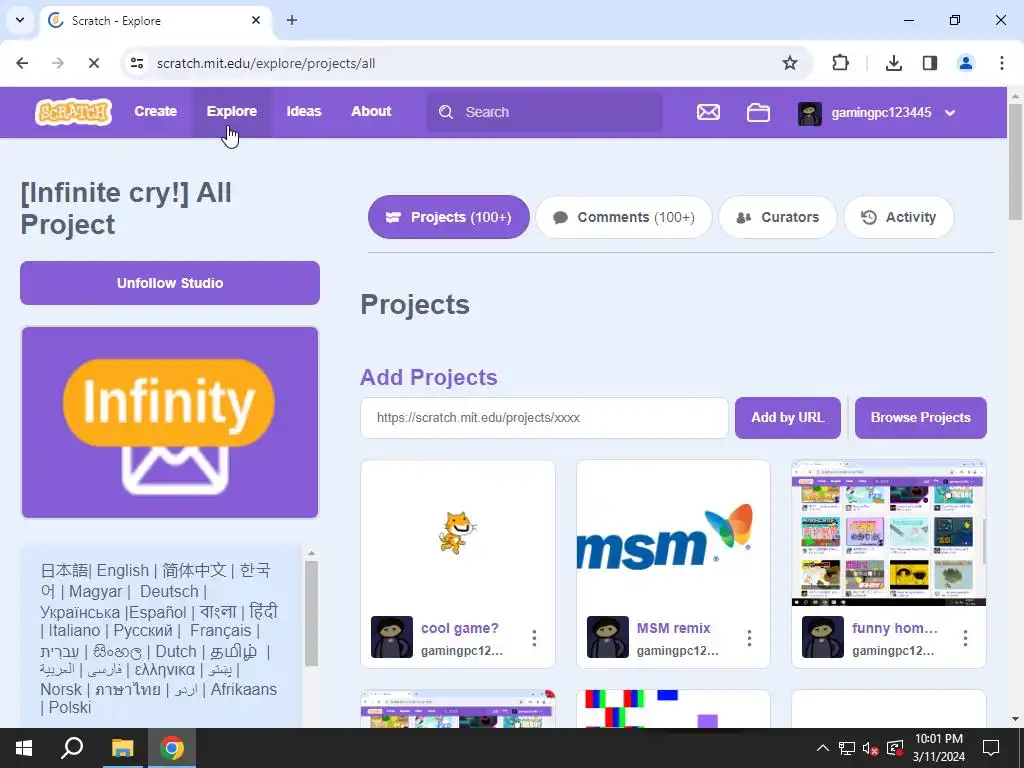Open the Chrome three-dot menu
1024x768 pixels.
click(1001, 63)
